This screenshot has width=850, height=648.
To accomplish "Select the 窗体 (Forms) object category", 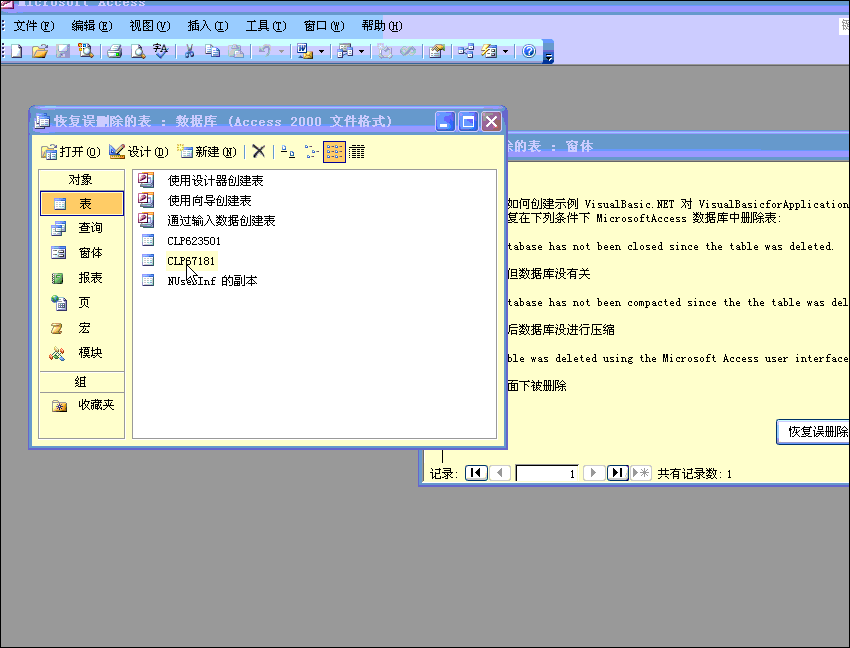I will pyautogui.click(x=82, y=253).
